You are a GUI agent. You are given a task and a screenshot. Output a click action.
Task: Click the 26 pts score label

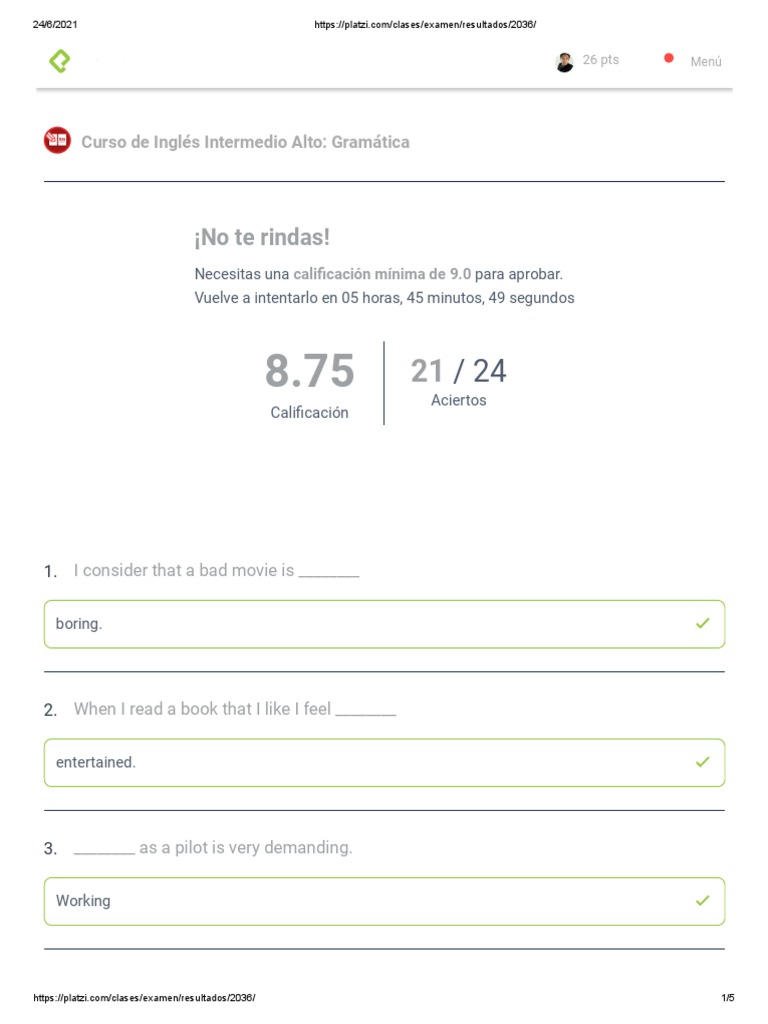601,59
